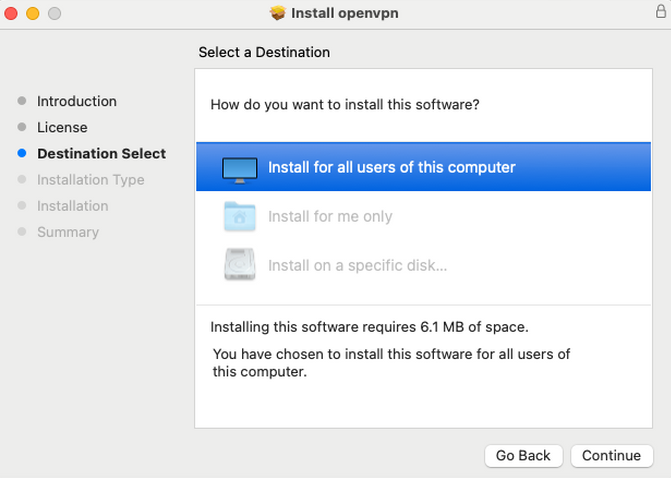Click the home folder icon

point(240,217)
